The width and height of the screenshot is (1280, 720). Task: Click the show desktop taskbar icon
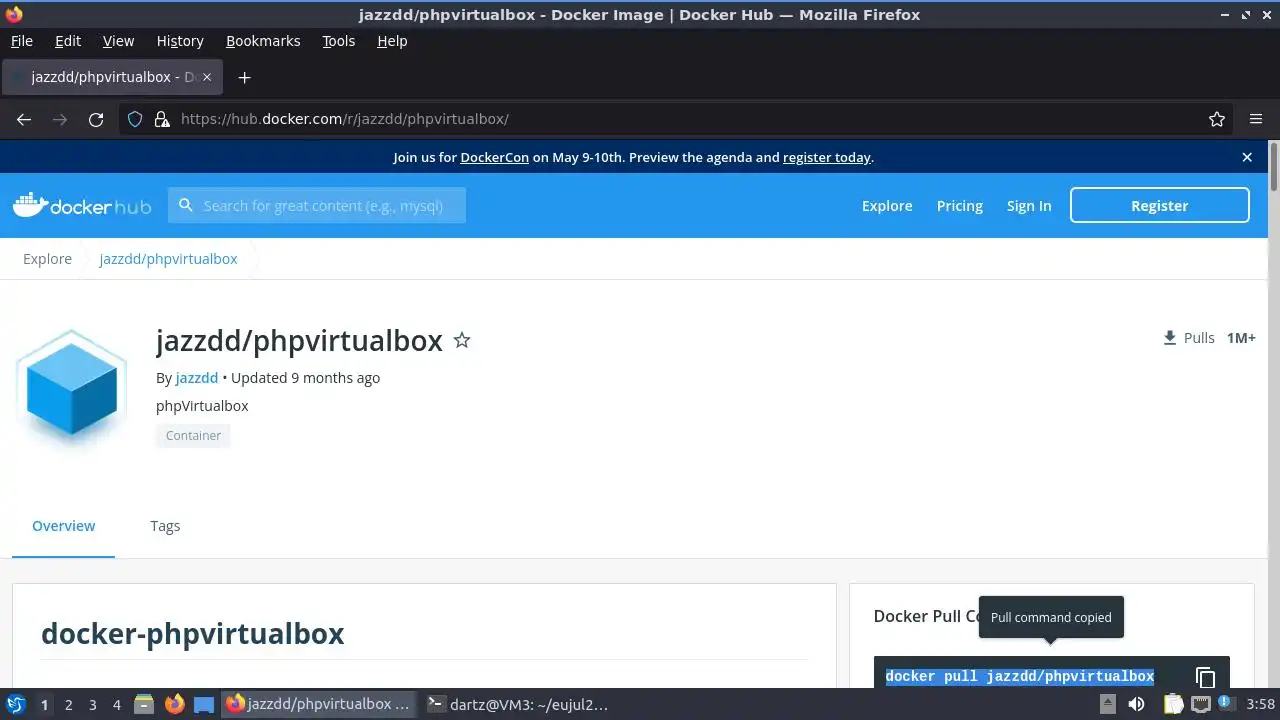tap(204, 704)
